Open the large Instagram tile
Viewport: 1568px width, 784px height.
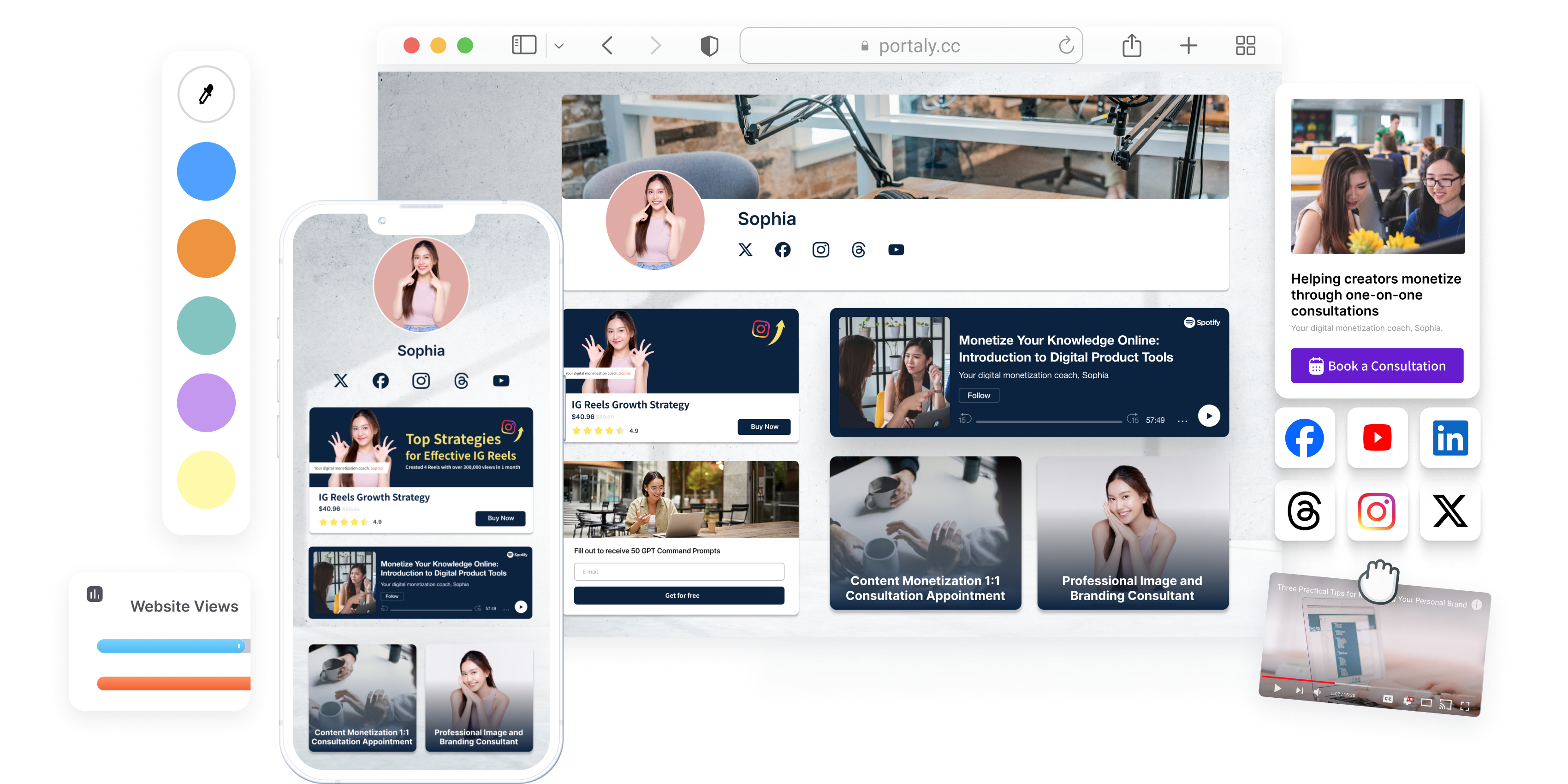(1377, 511)
